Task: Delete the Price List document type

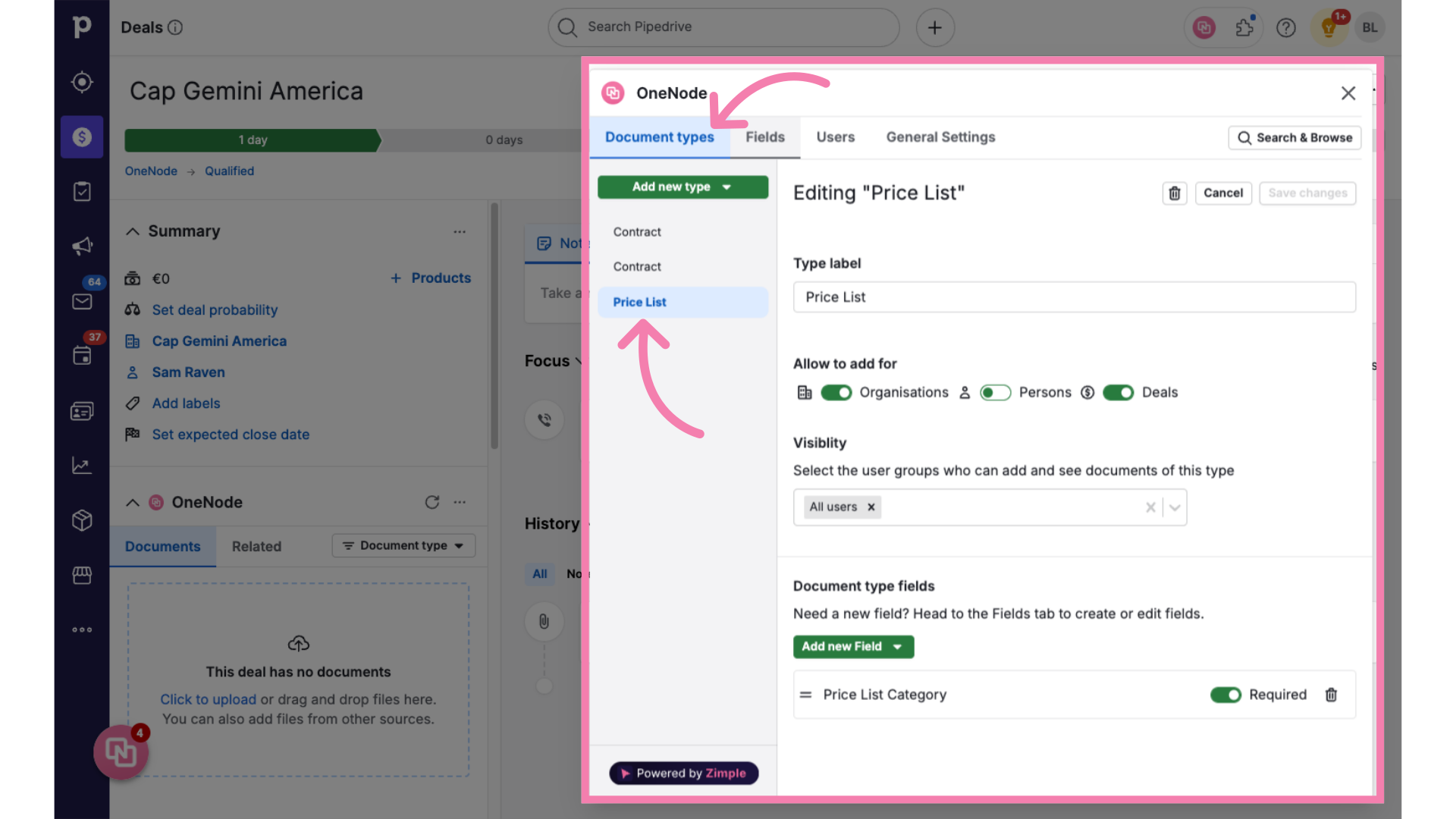Action: 1175,193
